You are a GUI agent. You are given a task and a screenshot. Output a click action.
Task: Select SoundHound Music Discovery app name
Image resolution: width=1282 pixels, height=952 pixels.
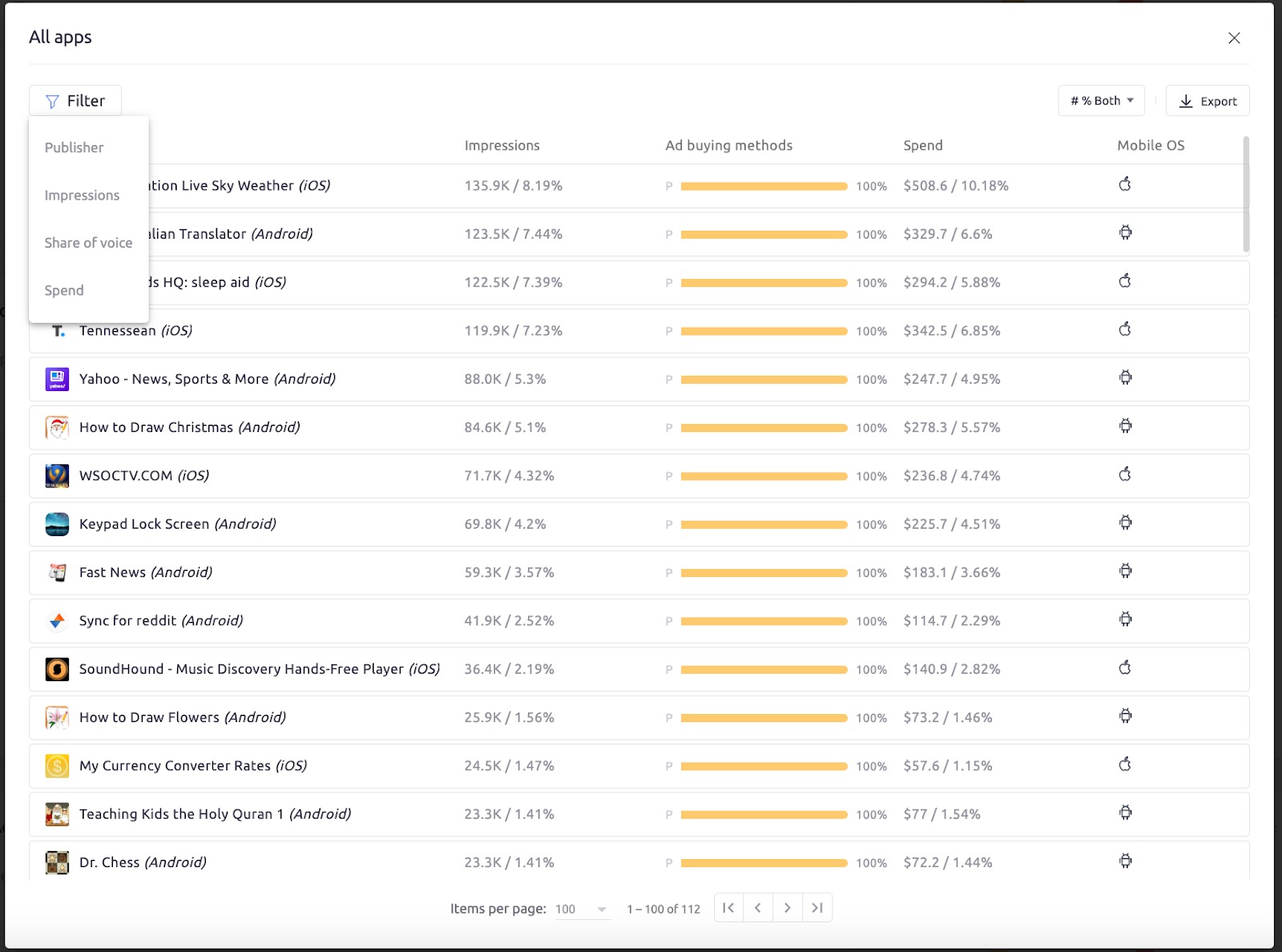260,669
